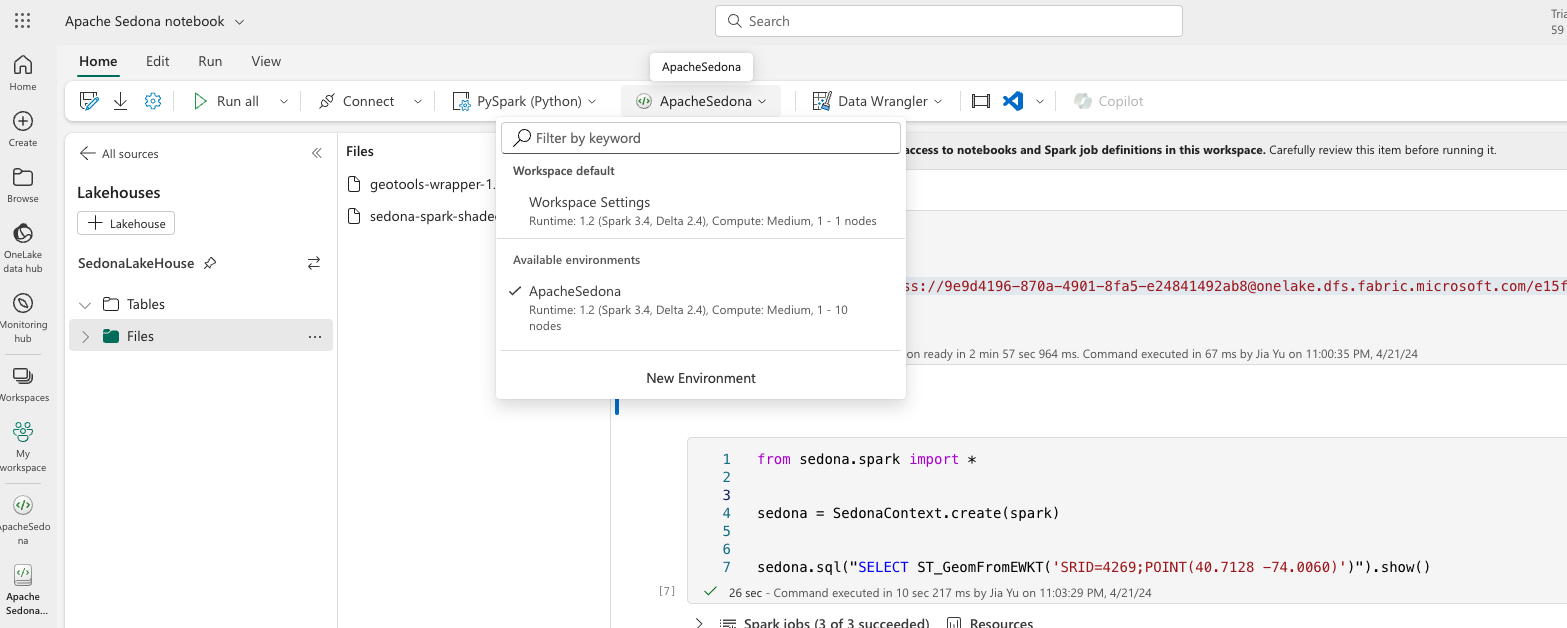Open the notebook in VS Code
1567x628 pixels.
pyautogui.click(x=1011, y=100)
